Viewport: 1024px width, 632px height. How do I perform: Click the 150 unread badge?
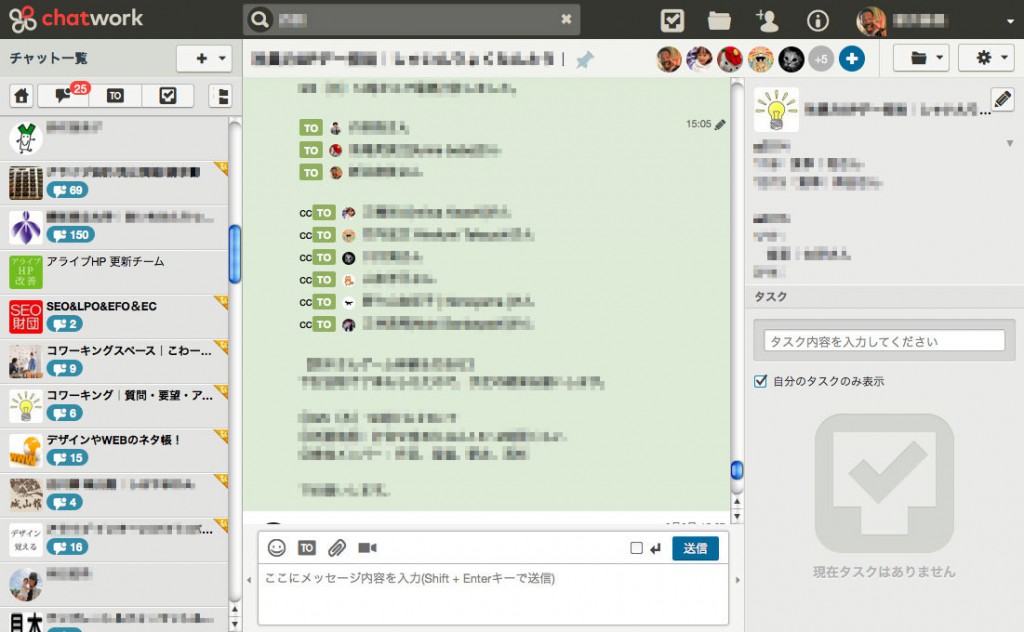71,235
